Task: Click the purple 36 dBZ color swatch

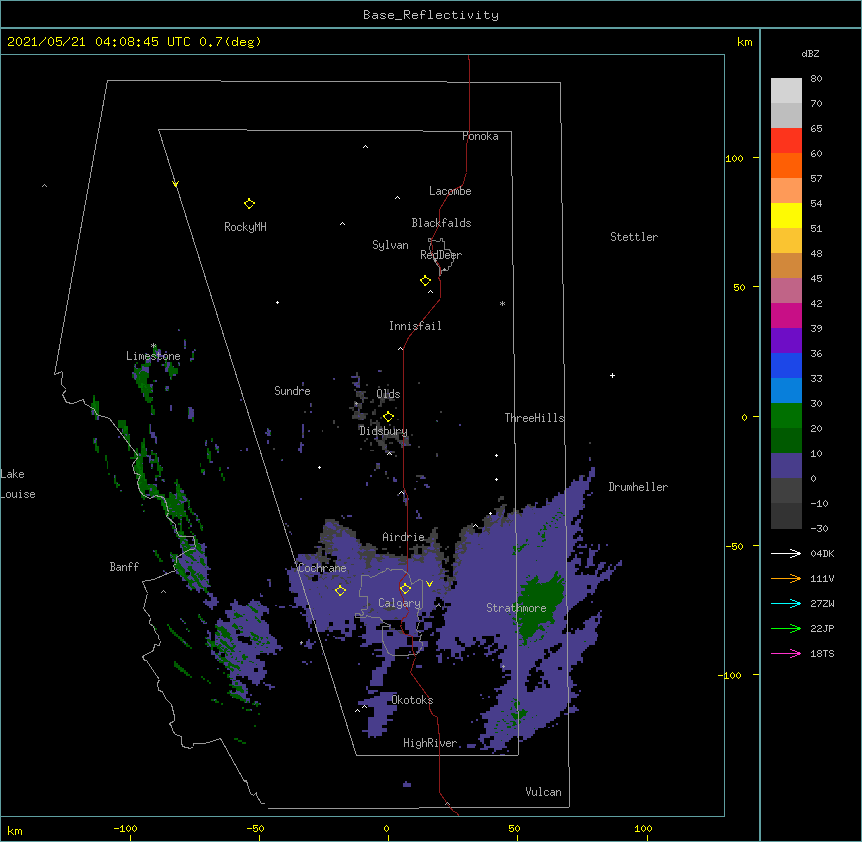Action: pyautogui.click(x=786, y=340)
